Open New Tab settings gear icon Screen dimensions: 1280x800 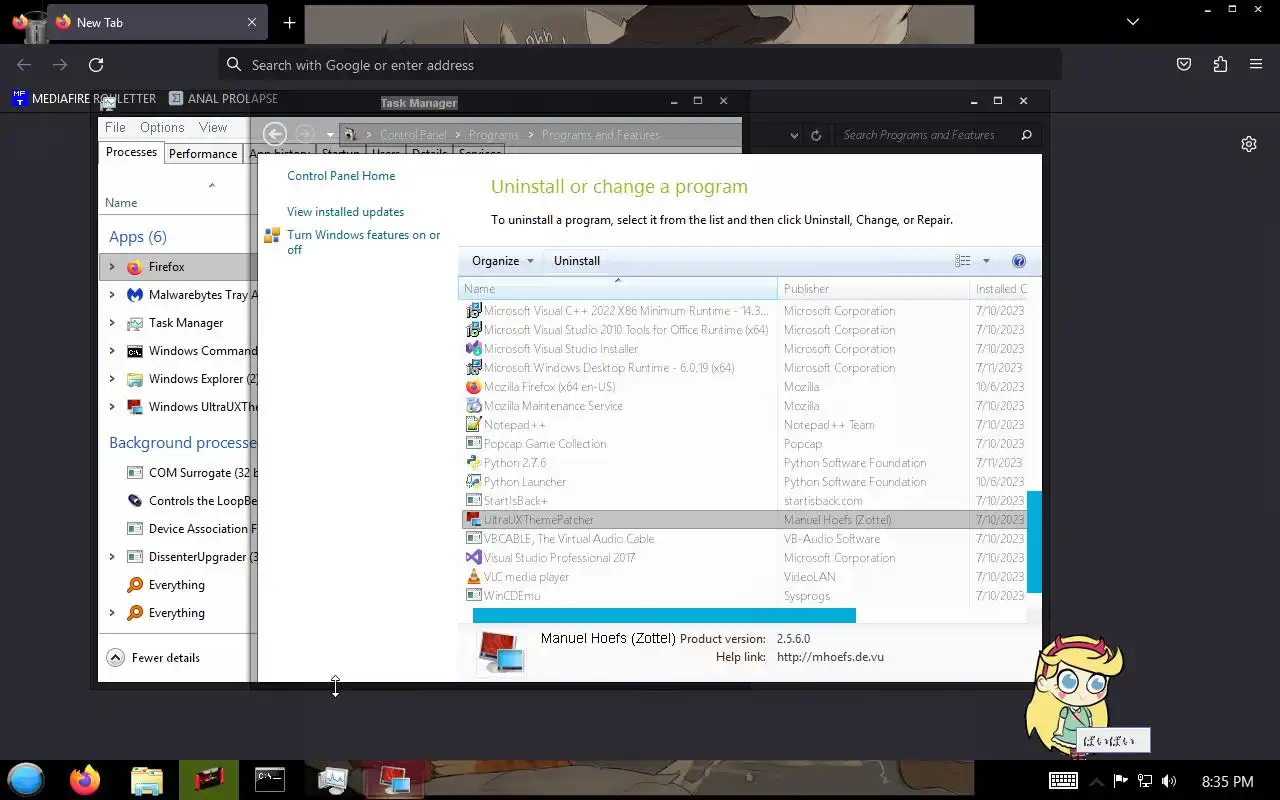1249,144
